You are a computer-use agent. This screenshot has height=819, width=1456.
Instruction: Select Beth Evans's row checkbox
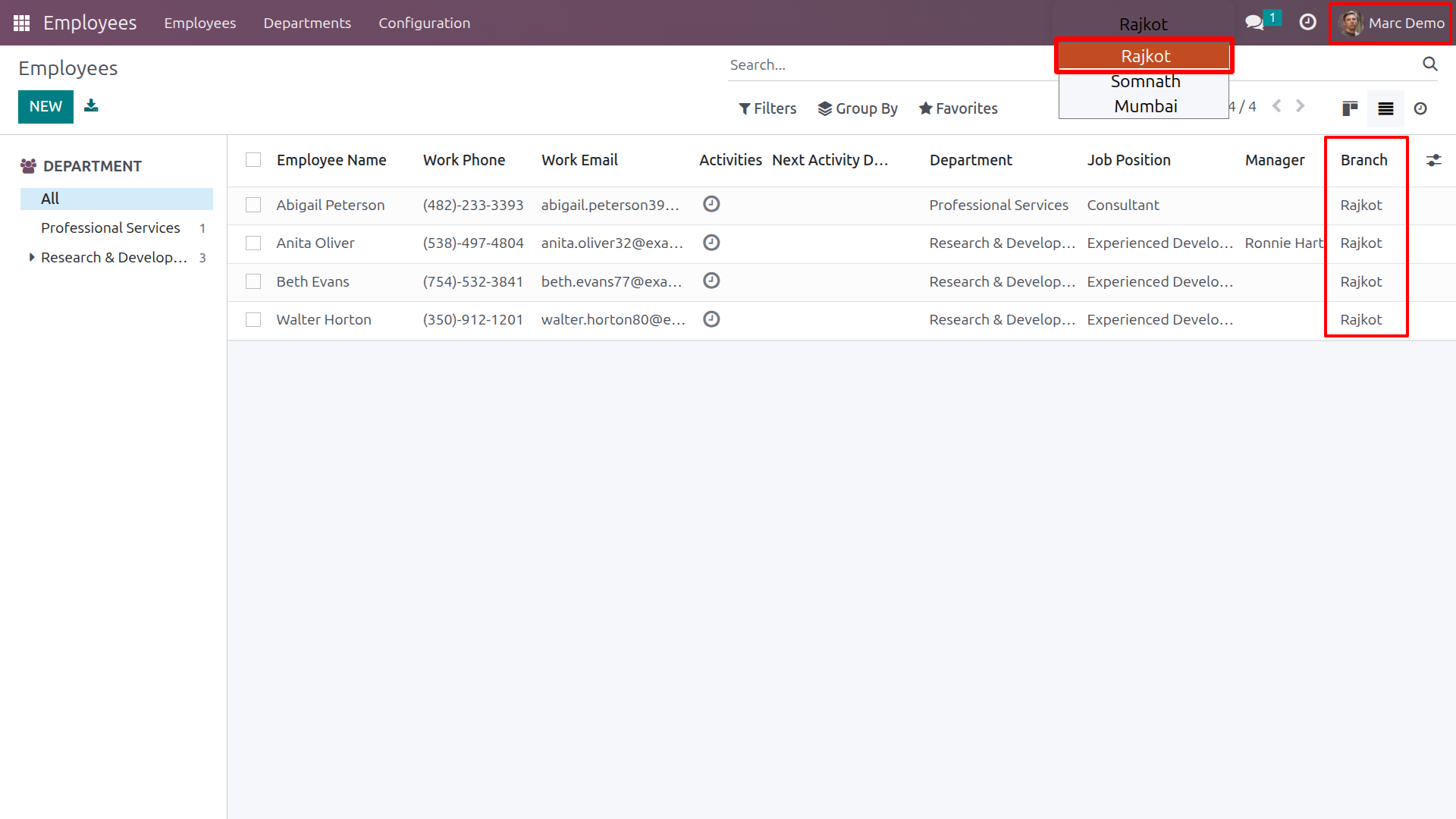(x=253, y=281)
